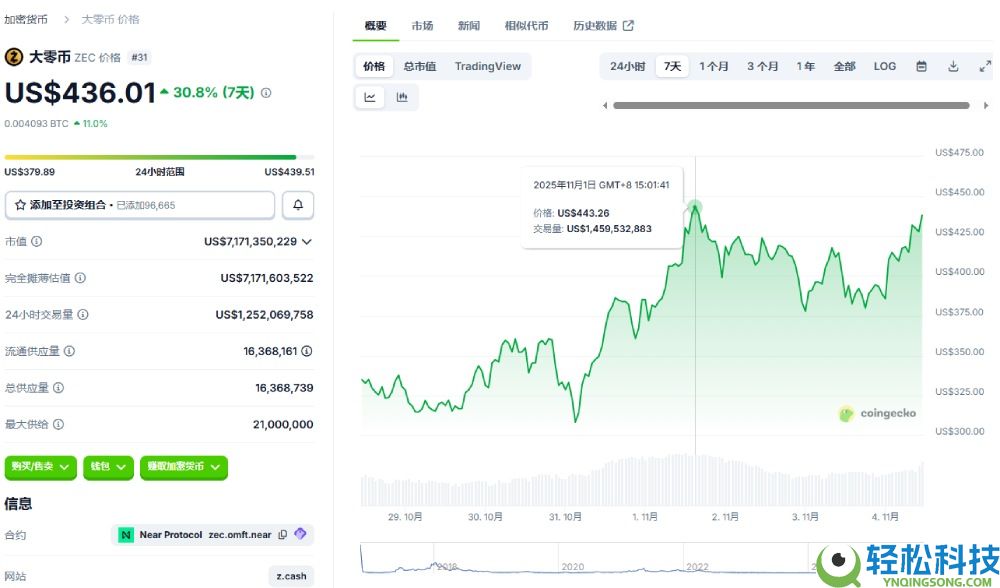
Task: Open the 市场 tab
Action: click(x=422, y=26)
